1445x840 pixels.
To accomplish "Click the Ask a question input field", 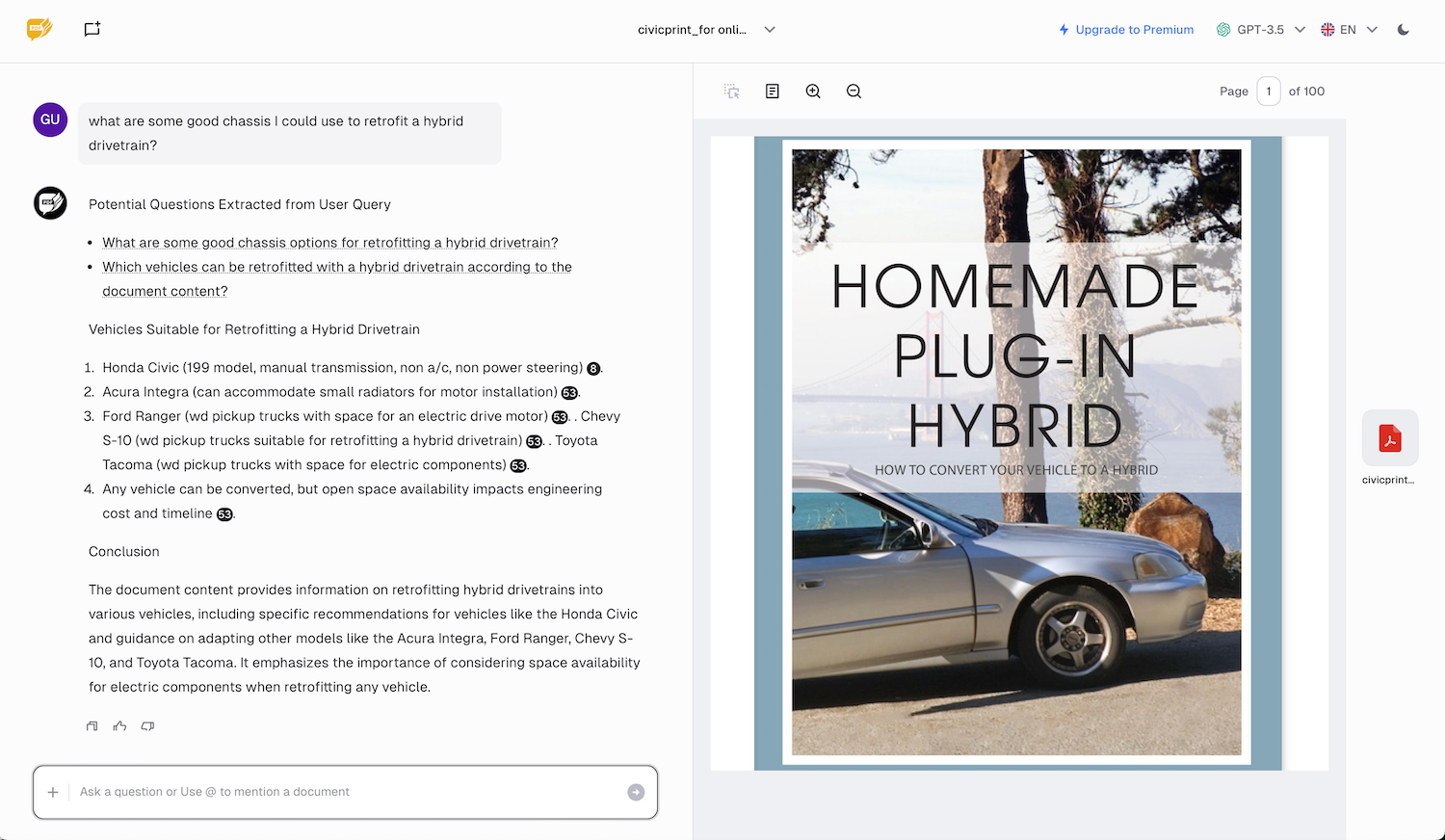I will click(347, 792).
